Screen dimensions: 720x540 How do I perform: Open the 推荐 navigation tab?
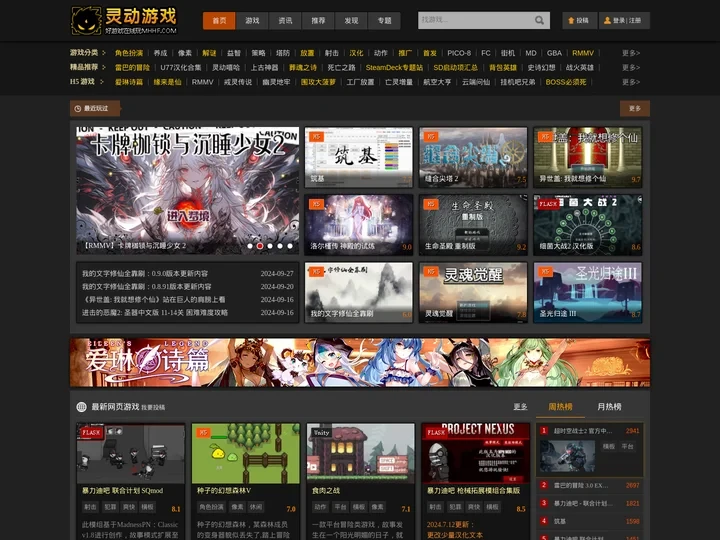click(x=318, y=21)
